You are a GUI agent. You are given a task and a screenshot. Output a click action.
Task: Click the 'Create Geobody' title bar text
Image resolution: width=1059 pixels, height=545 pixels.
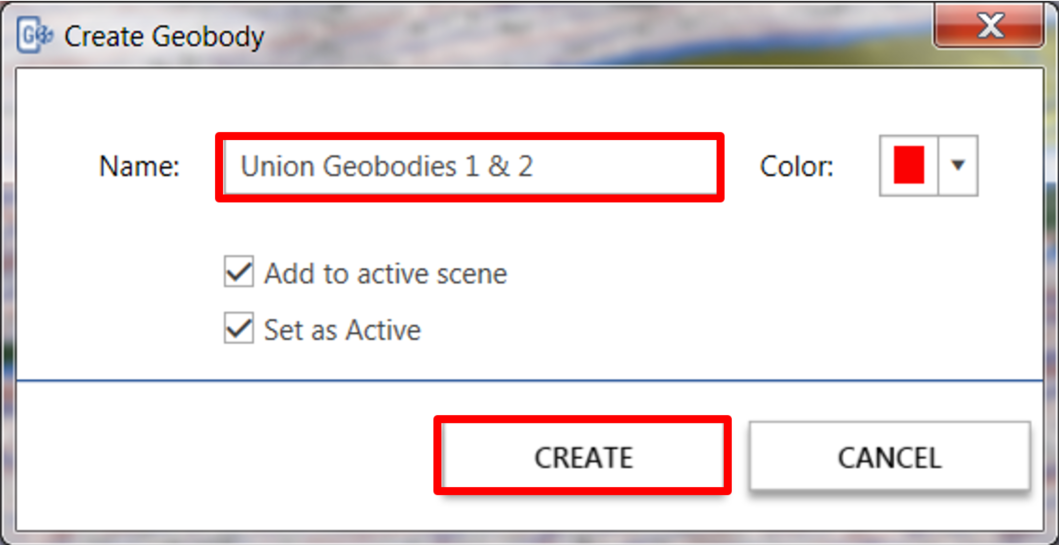click(x=164, y=36)
